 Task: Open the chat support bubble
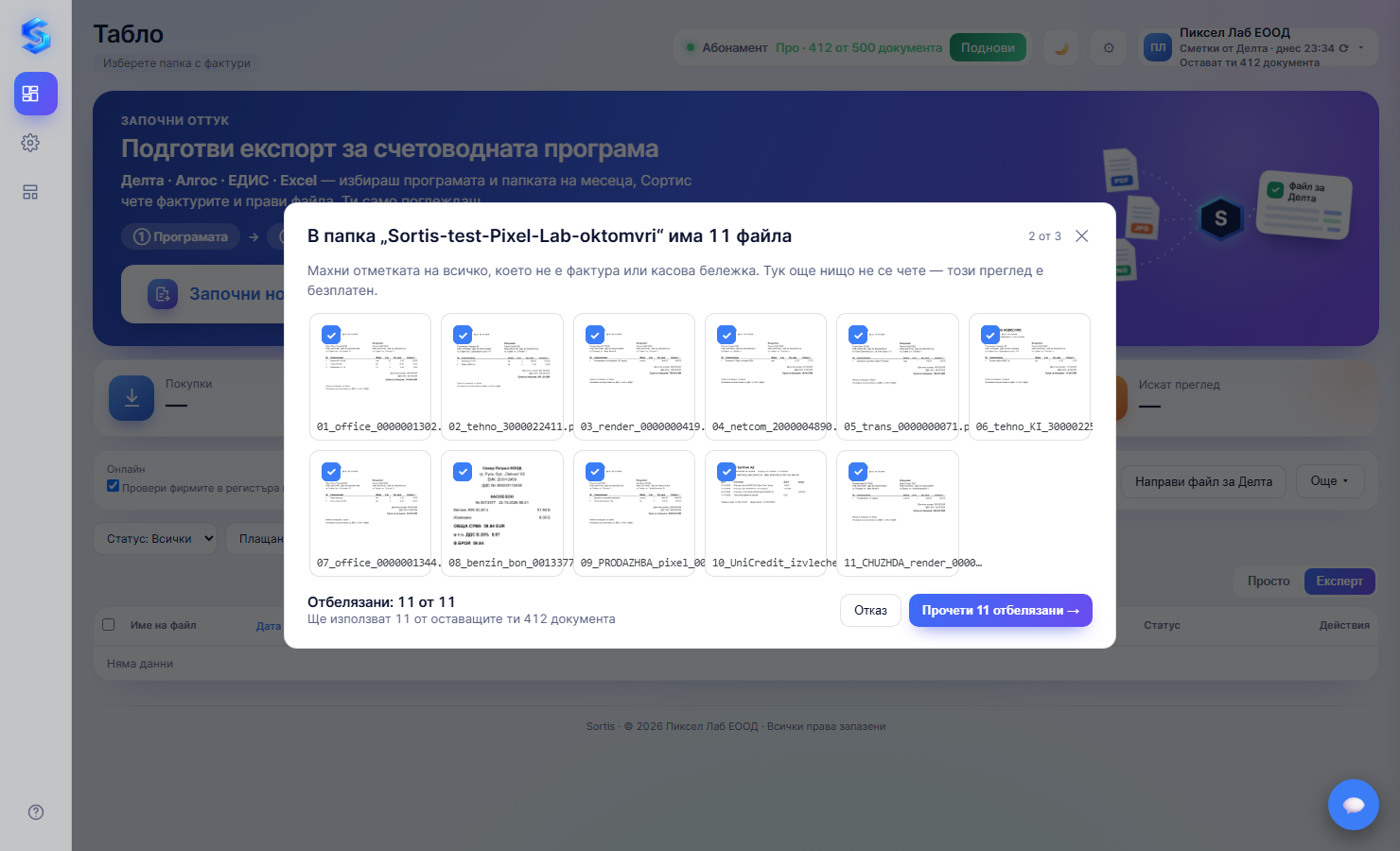(1354, 805)
